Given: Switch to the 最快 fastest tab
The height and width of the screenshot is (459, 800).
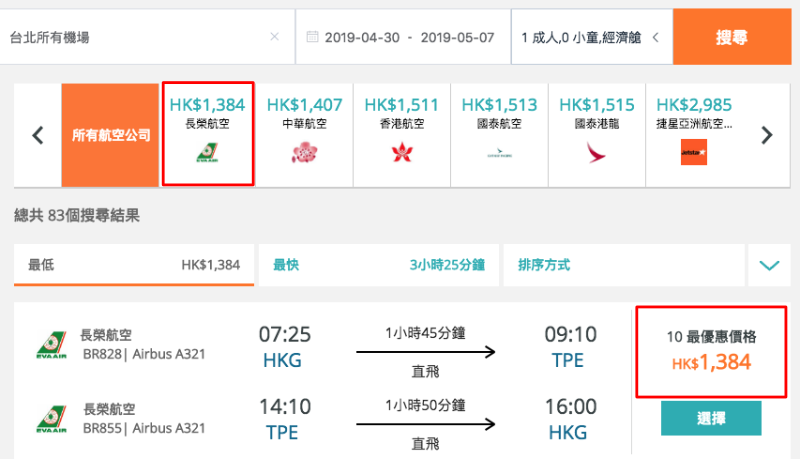Looking at the screenshot, I should [379, 265].
